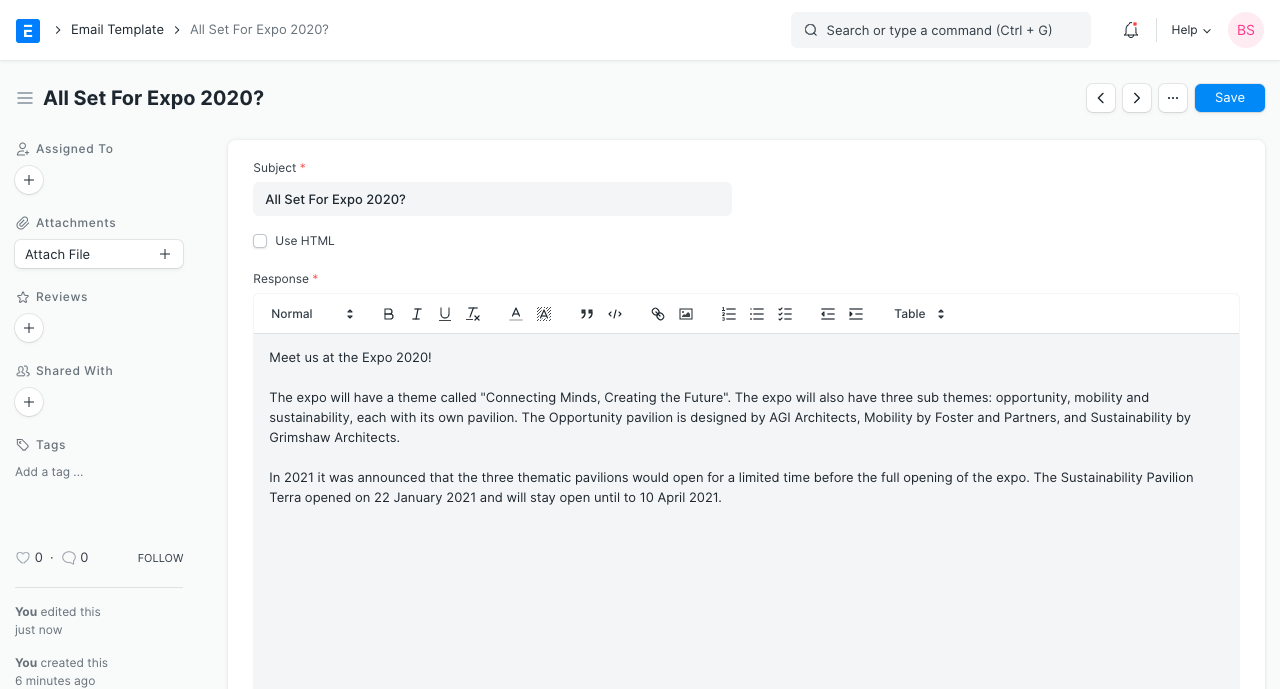This screenshot has width=1280, height=689.
Task: Follow this email template
Action: [160, 558]
